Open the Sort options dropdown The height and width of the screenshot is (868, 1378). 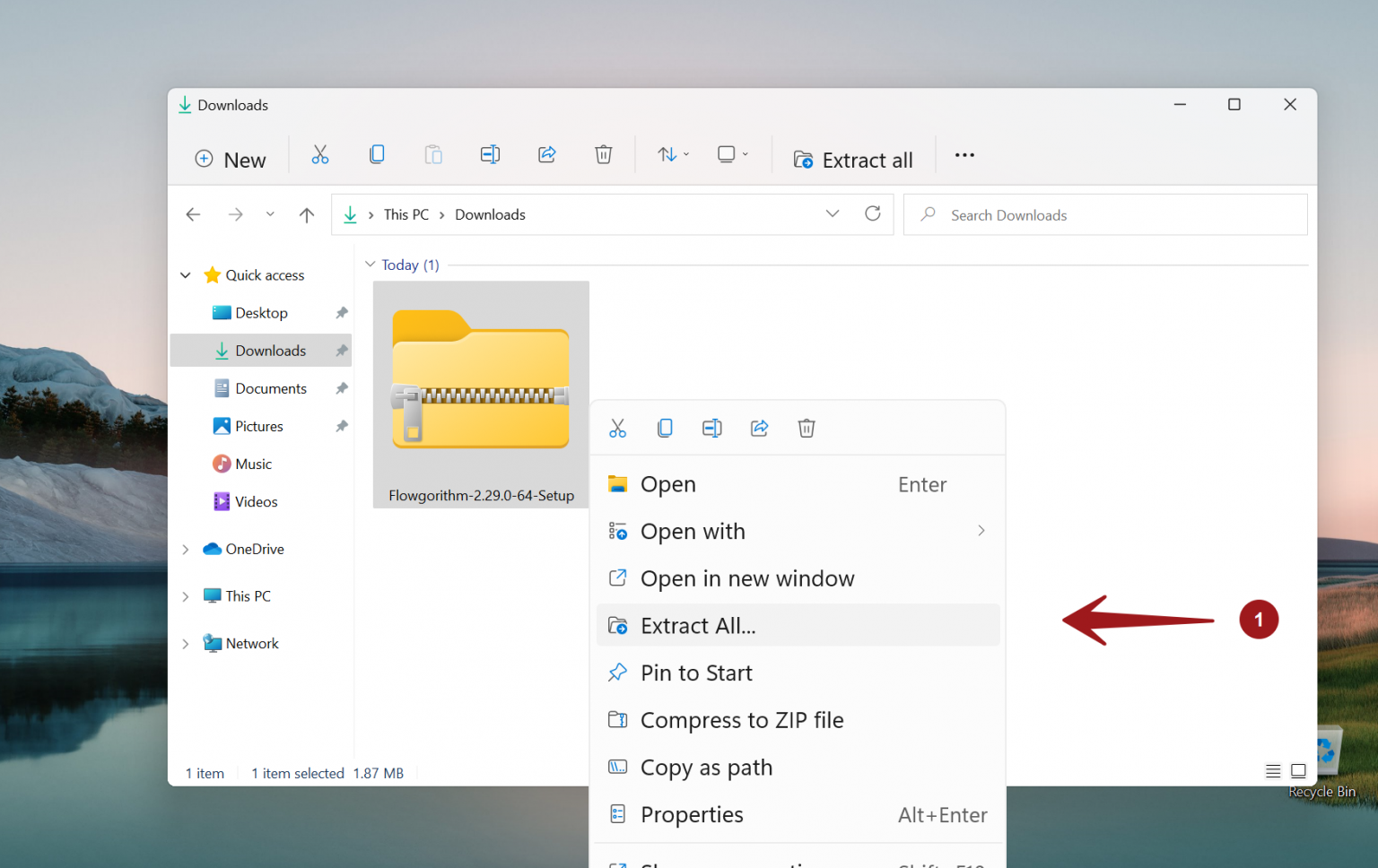tap(673, 155)
